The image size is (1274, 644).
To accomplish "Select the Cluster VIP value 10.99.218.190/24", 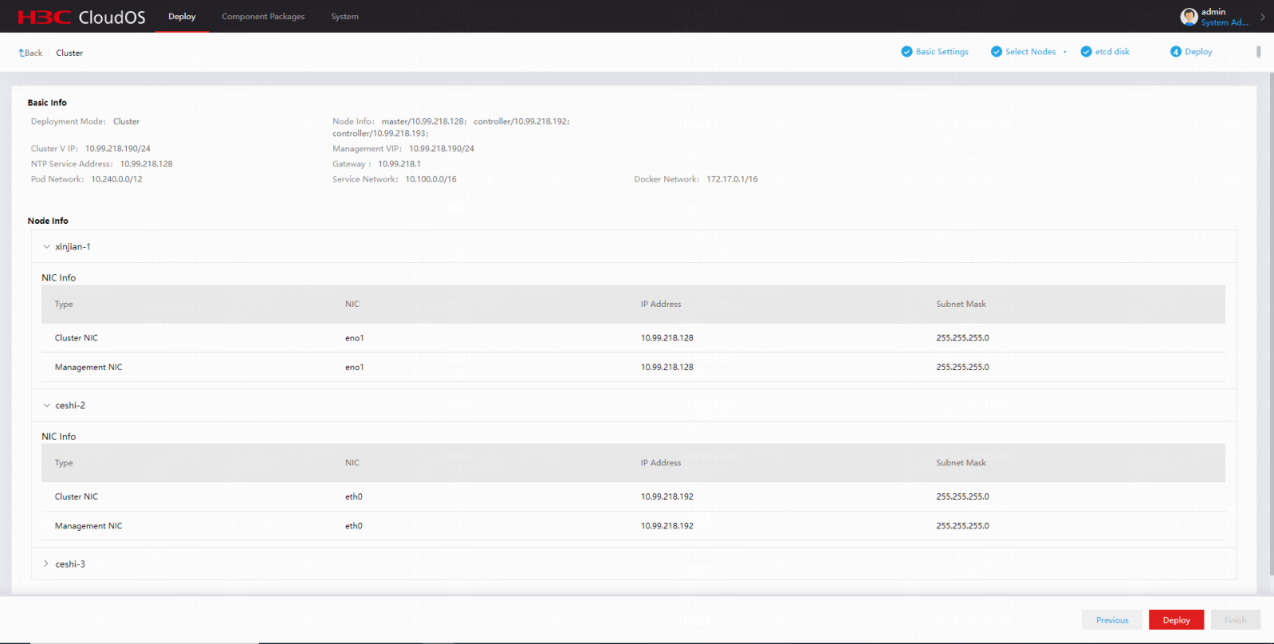I will coord(118,149).
